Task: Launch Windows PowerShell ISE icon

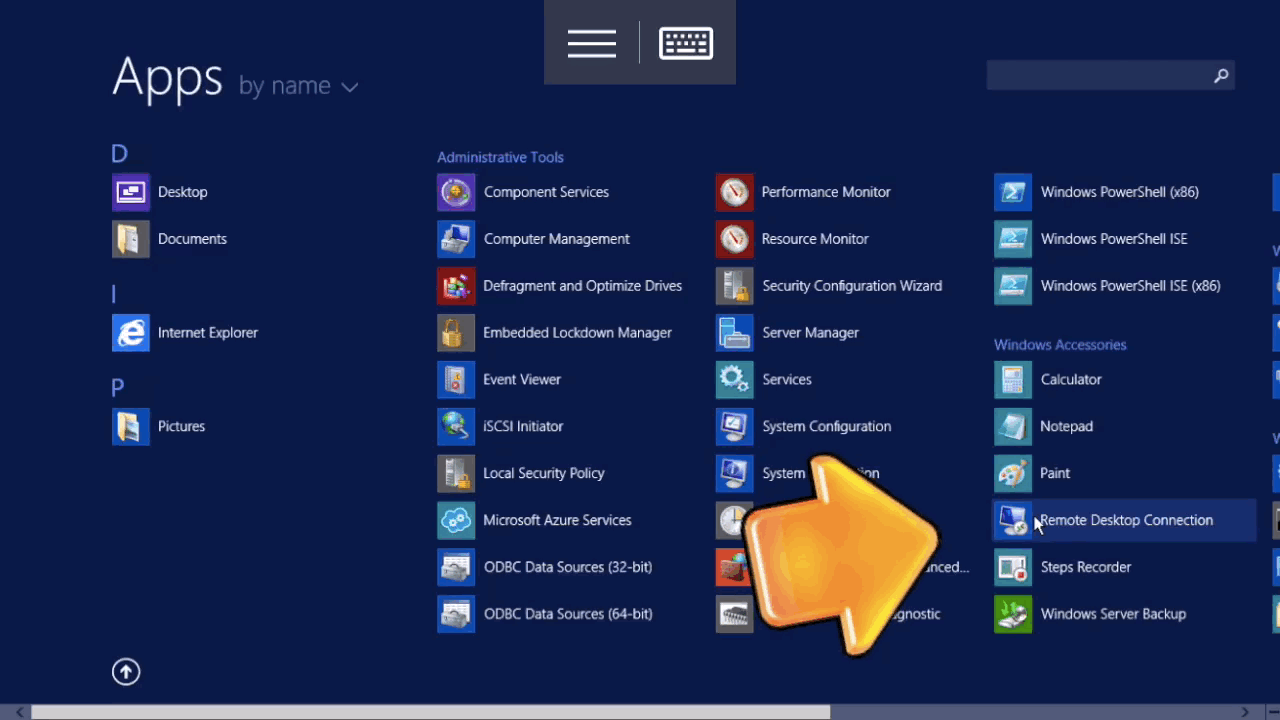Action: (1013, 239)
